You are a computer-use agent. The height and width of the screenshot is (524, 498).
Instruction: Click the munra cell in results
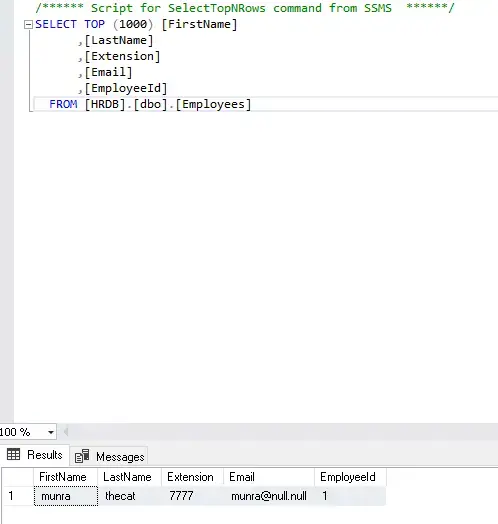tap(66, 496)
